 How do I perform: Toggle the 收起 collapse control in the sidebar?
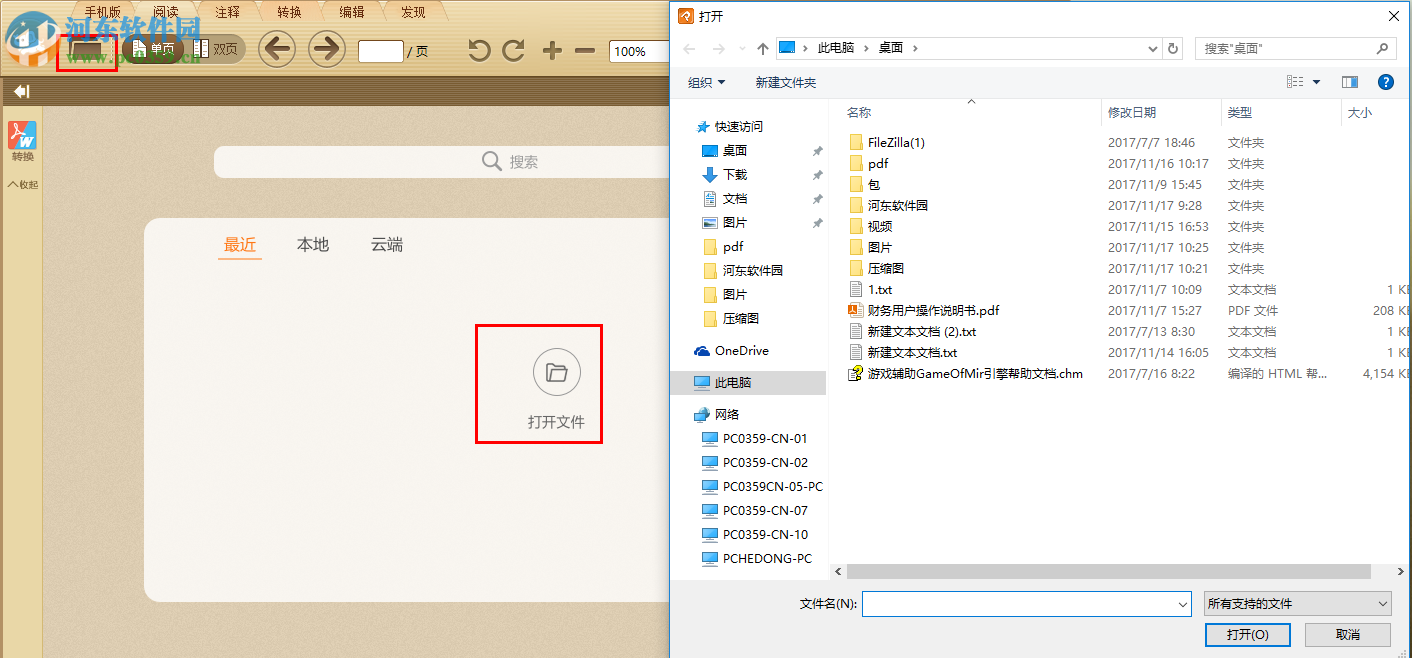tap(22, 184)
